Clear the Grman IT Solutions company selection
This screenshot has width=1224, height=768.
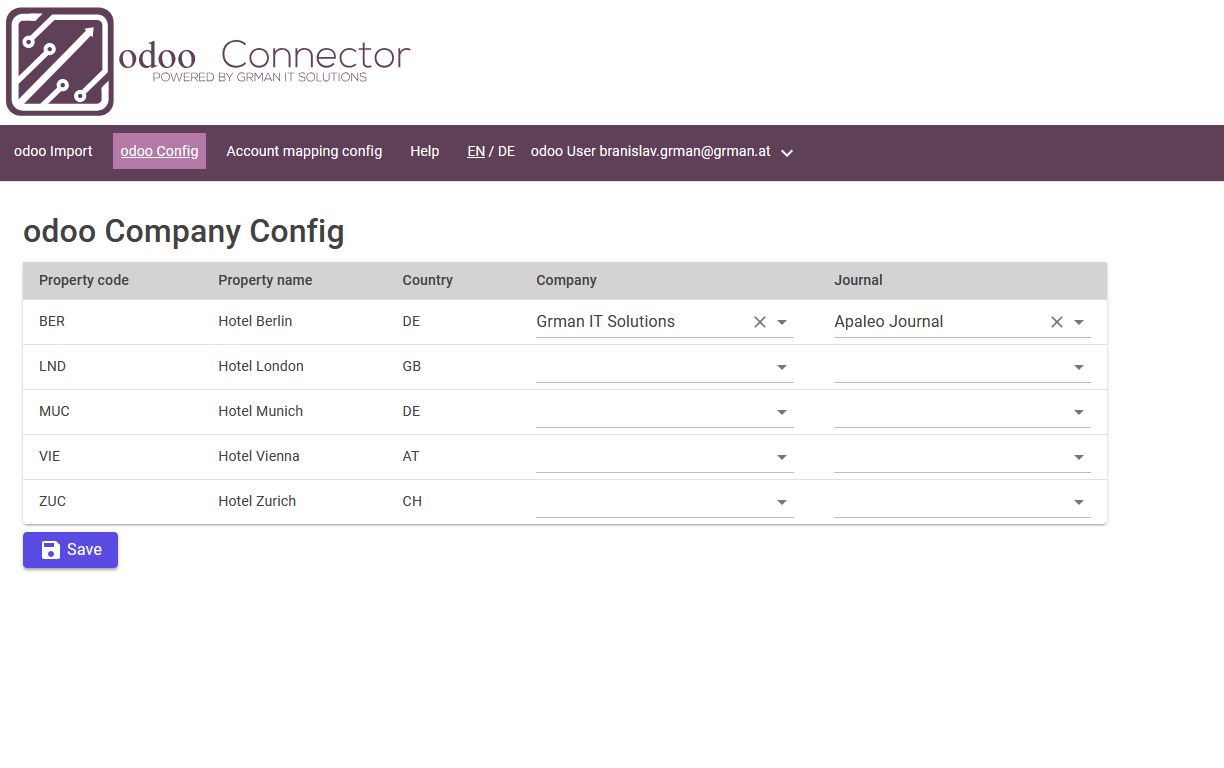pyautogui.click(x=759, y=321)
